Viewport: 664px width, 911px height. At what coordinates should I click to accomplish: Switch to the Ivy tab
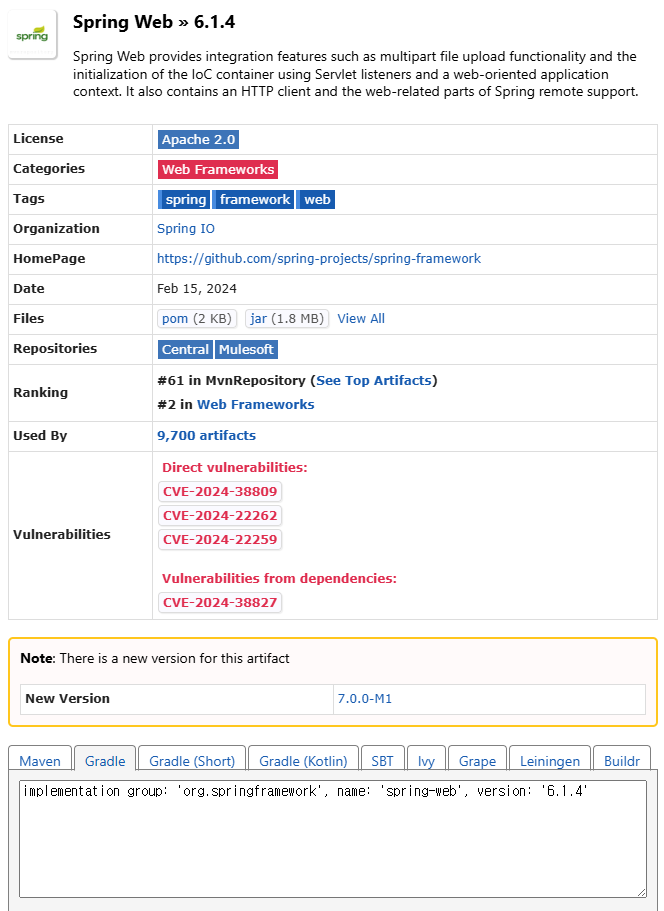click(x=426, y=761)
